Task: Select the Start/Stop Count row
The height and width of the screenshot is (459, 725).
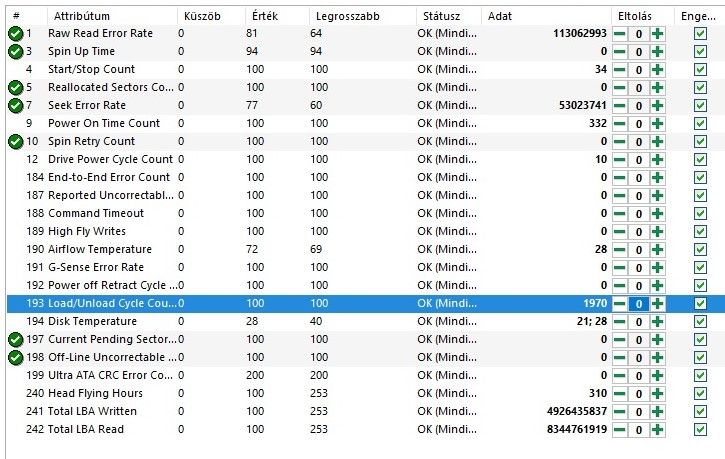Action: [365, 69]
